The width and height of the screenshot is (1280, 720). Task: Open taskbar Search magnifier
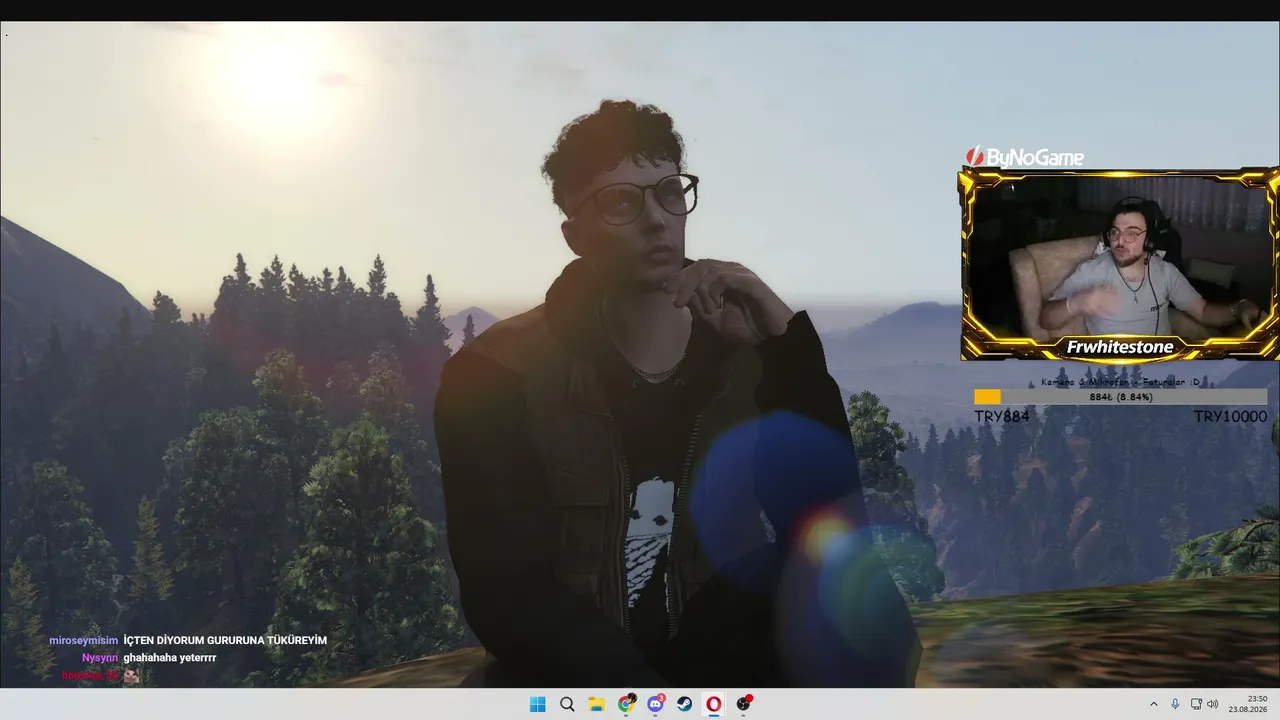click(567, 704)
